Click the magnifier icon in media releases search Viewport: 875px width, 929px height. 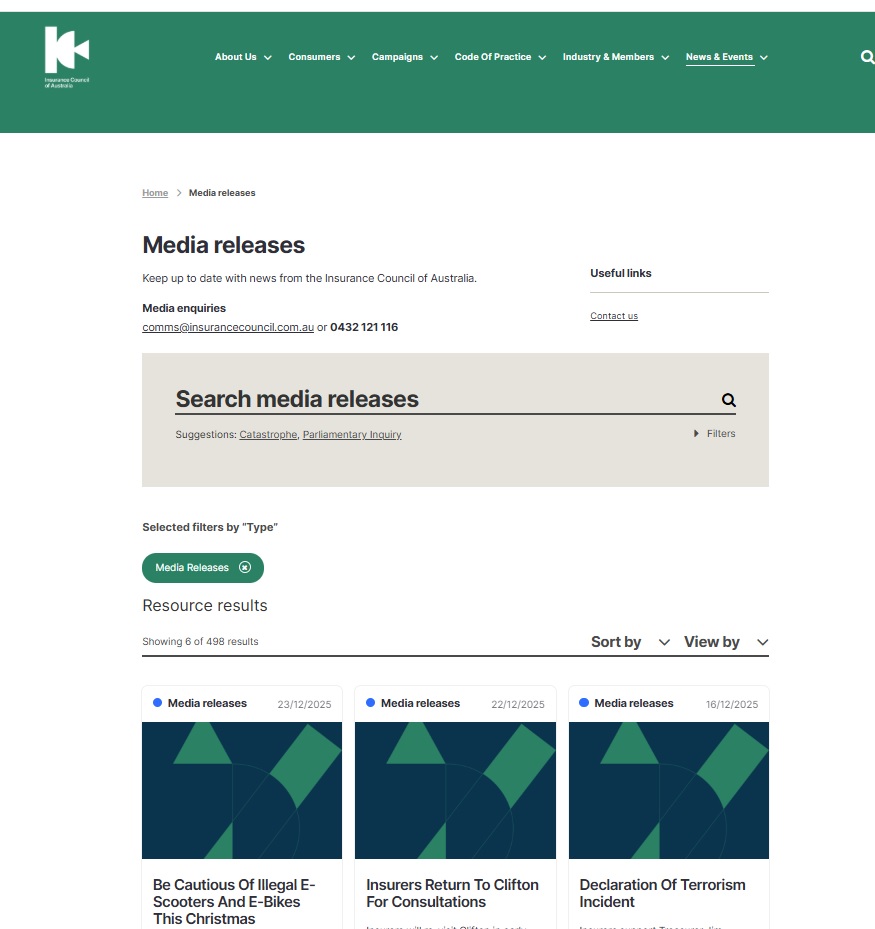728,400
